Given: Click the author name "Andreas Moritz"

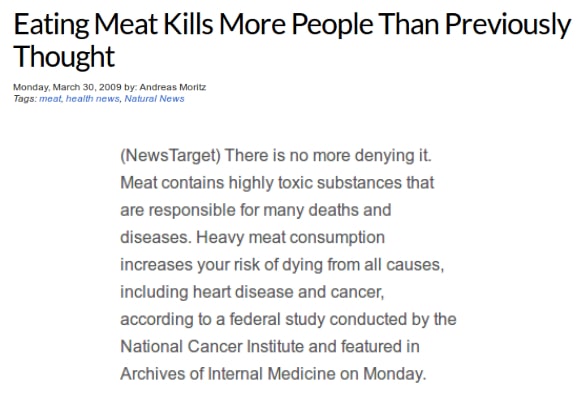Looking at the screenshot, I should [x=173, y=87].
